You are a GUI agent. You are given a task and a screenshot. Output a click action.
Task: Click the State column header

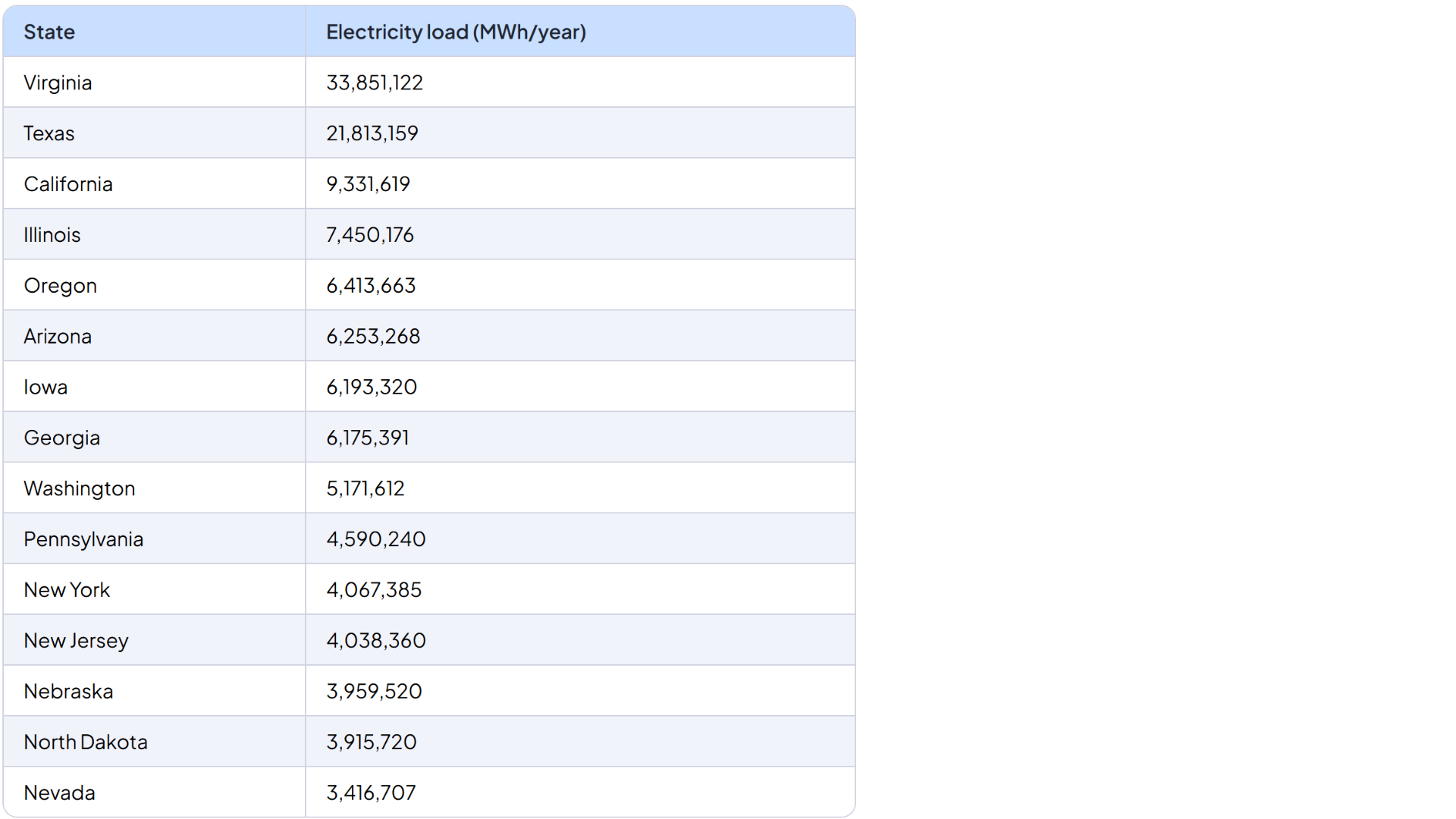point(49,32)
